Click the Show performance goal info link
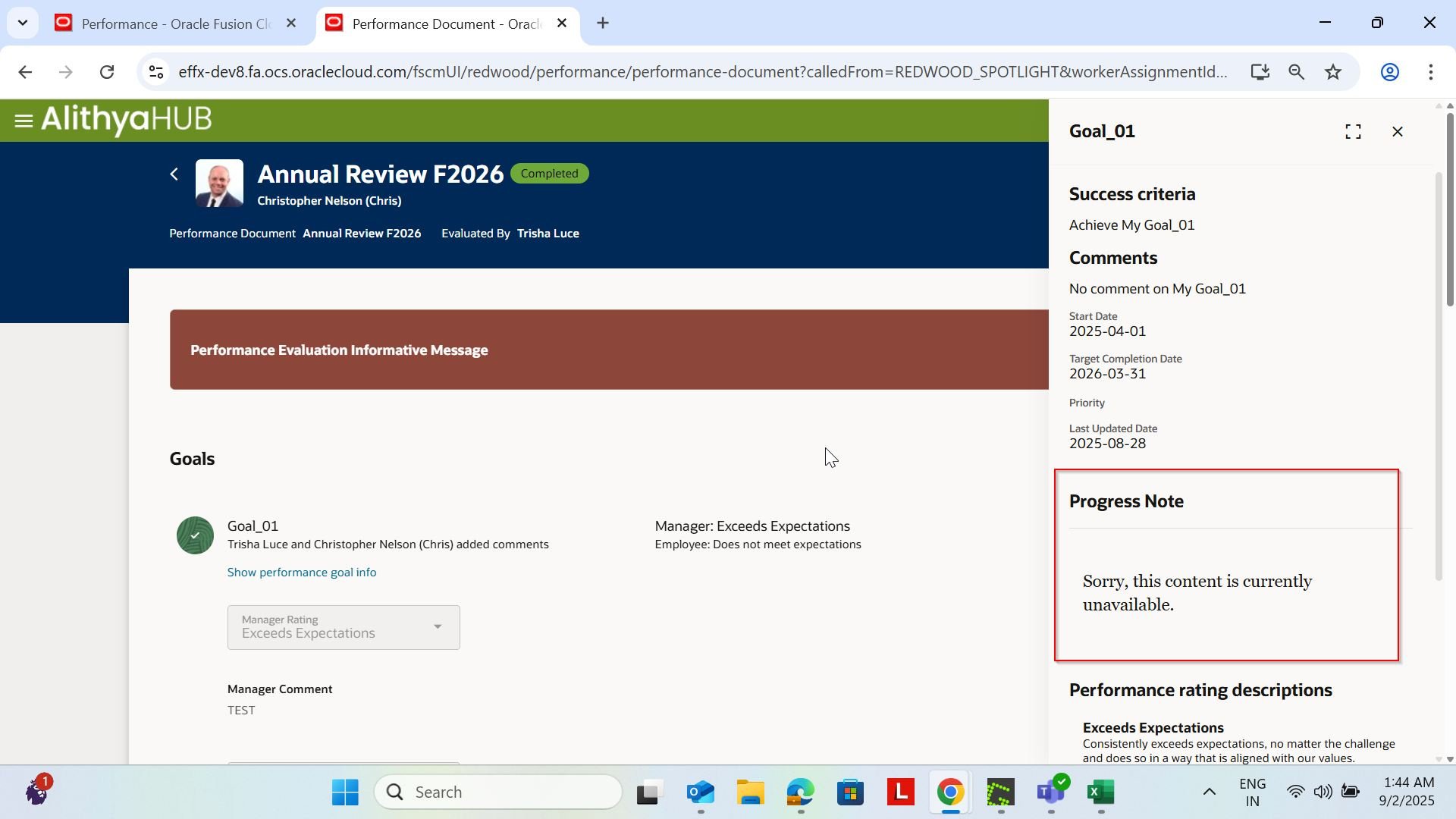Image resolution: width=1456 pixels, height=819 pixels. pyautogui.click(x=301, y=572)
